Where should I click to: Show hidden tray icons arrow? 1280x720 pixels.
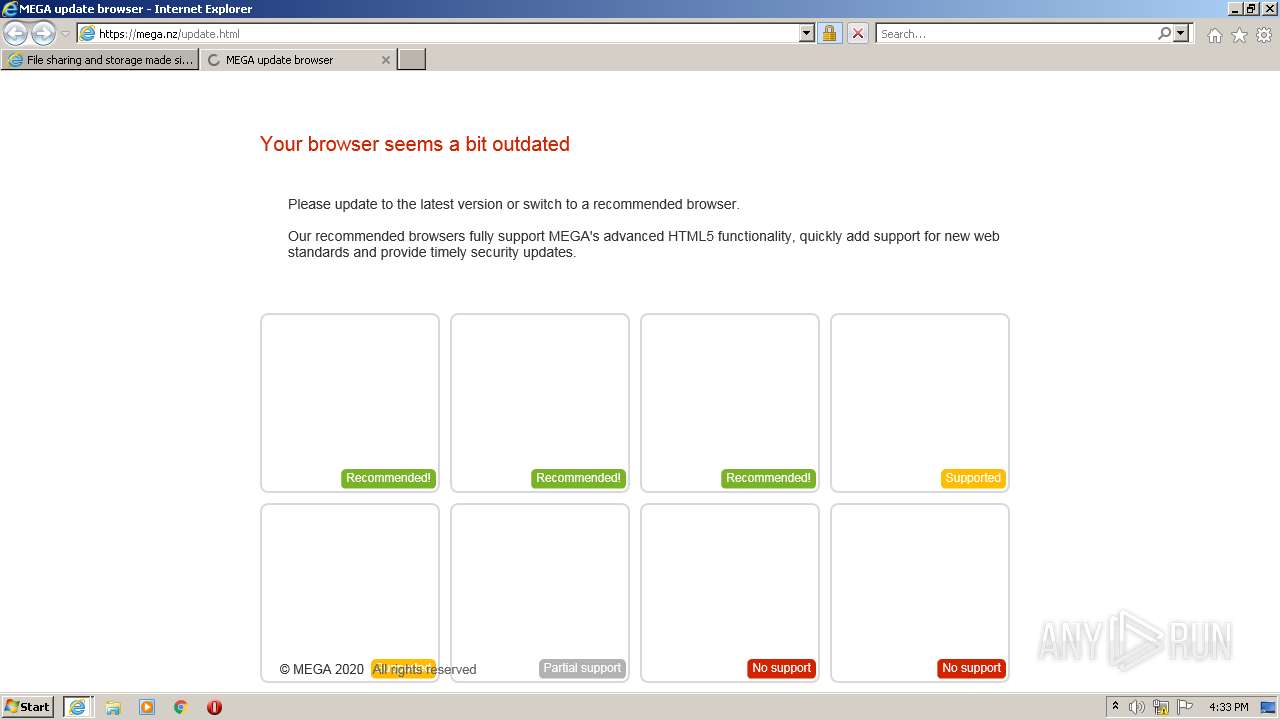1115,707
